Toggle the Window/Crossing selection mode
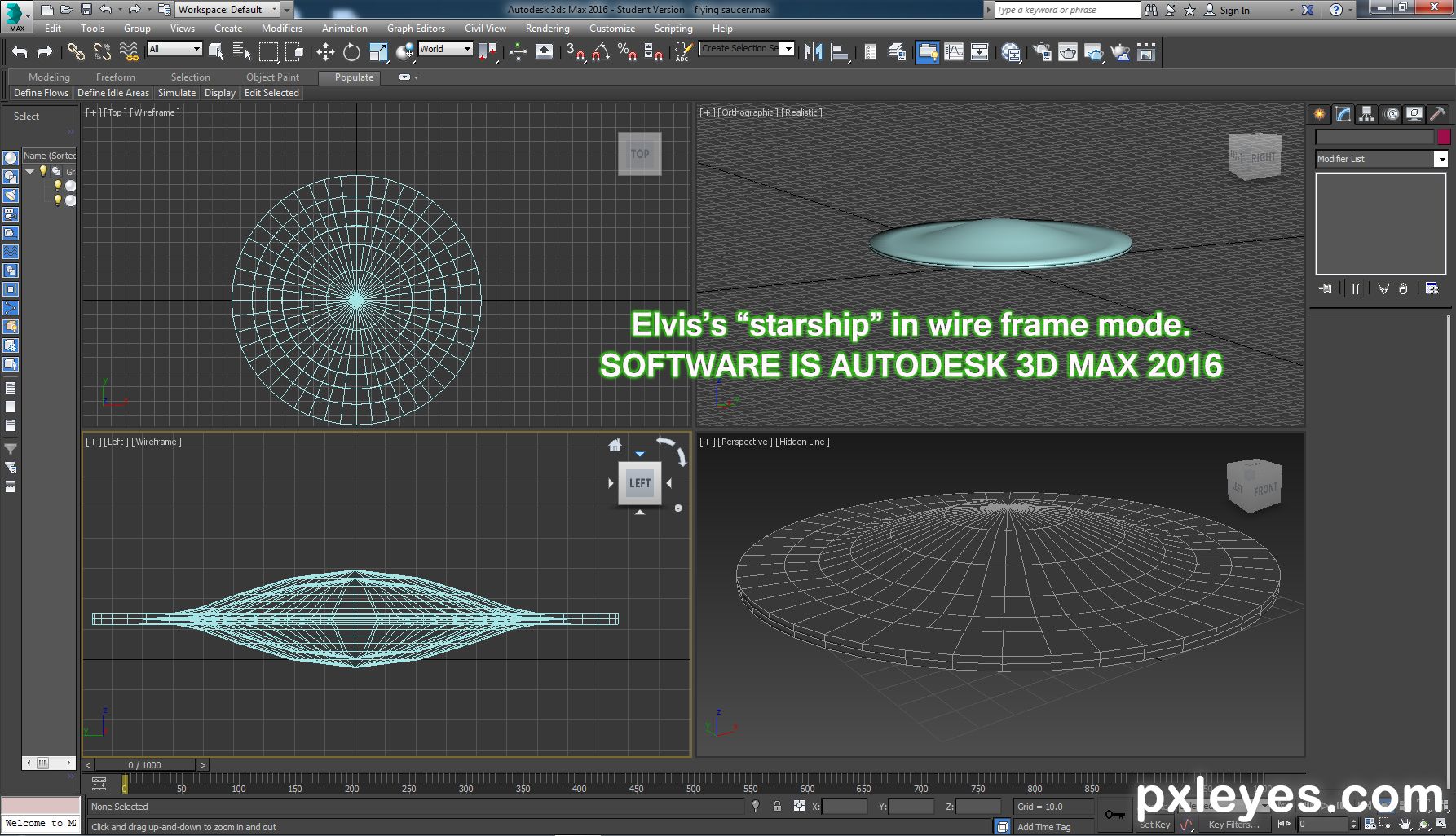This screenshot has width=1456, height=836. (x=294, y=52)
